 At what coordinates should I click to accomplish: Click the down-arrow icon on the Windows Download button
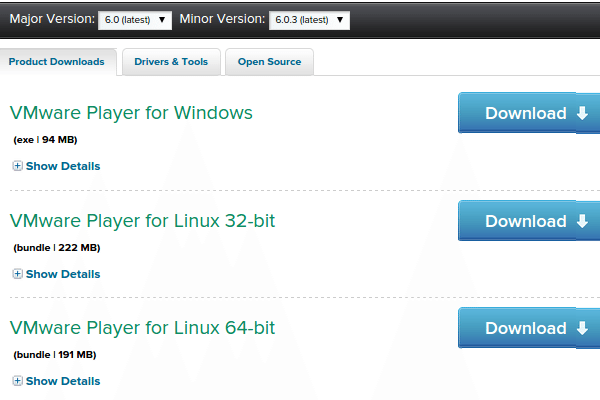583,113
